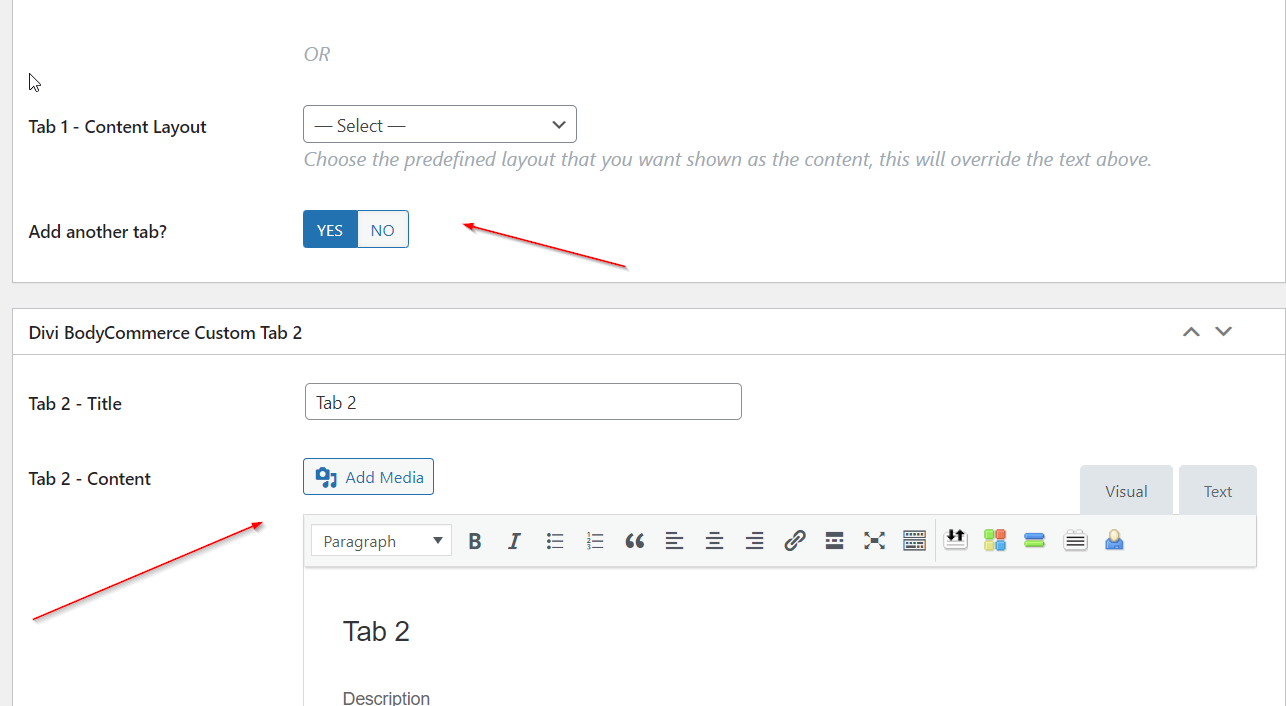Move Custom Tab 2 panel up

click(x=1191, y=332)
